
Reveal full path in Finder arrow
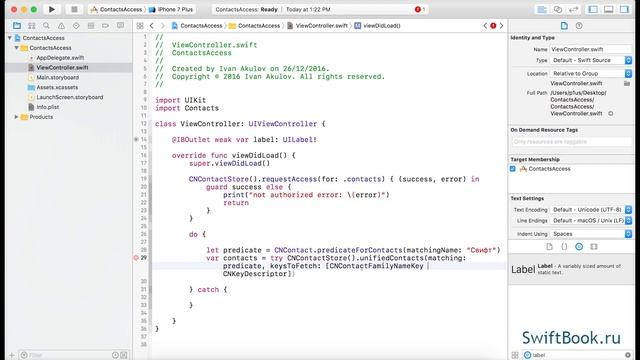(x=611, y=113)
